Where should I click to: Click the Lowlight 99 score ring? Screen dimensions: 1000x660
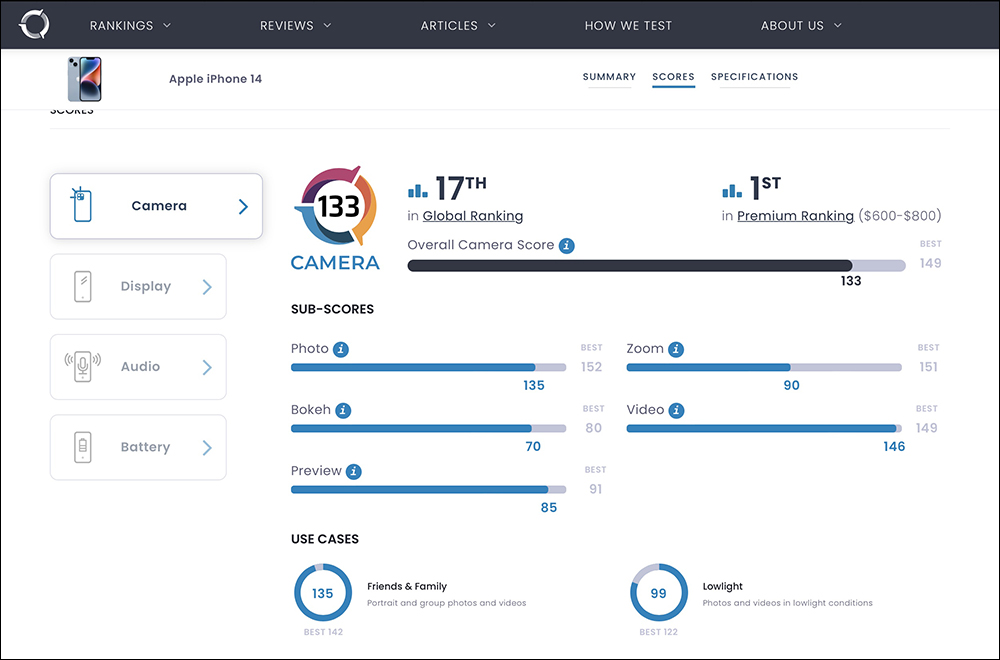[x=659, y=592]
